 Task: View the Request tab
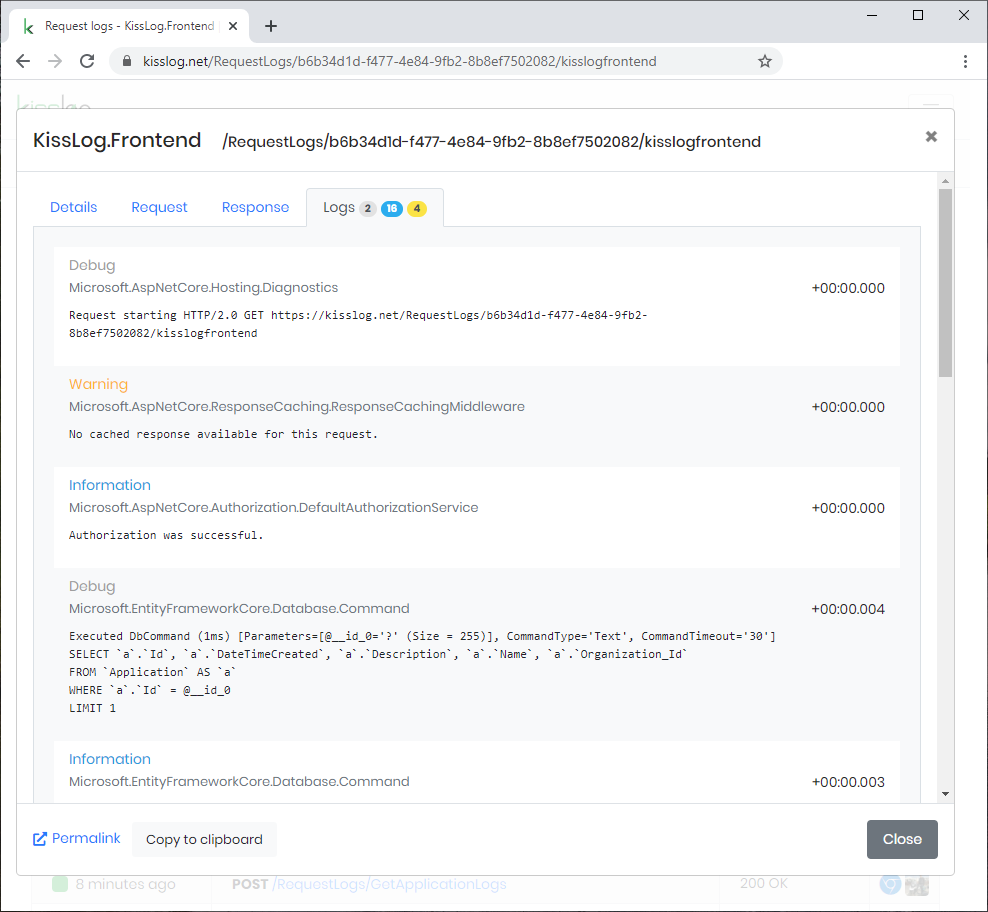click(159, 207)
